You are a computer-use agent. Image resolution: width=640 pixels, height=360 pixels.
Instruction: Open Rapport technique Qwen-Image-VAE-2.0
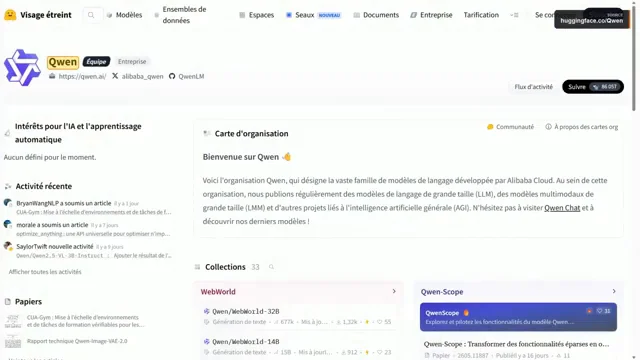click(x=77, y=341)
